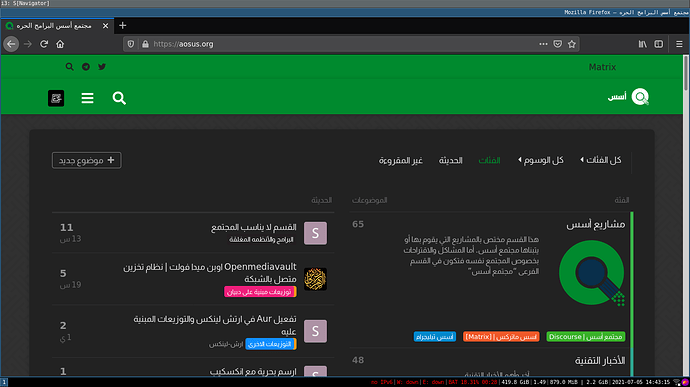Open Discourse | مجتمع أسس subcategory
Image resolution: width=690 pixels, height=387 pixels.
586,337
